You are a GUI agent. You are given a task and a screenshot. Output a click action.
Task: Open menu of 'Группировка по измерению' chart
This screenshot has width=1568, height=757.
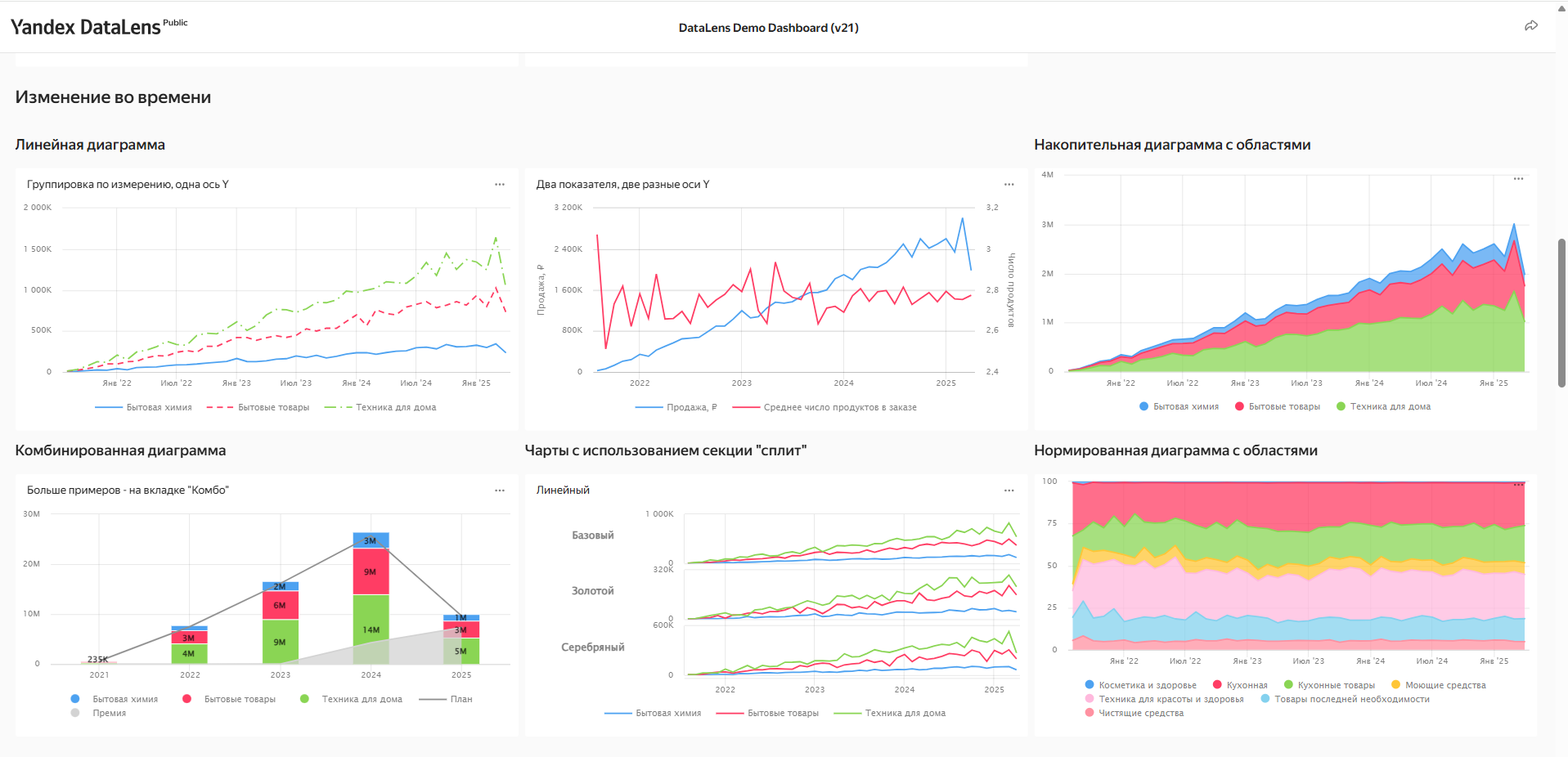(499, 185)
